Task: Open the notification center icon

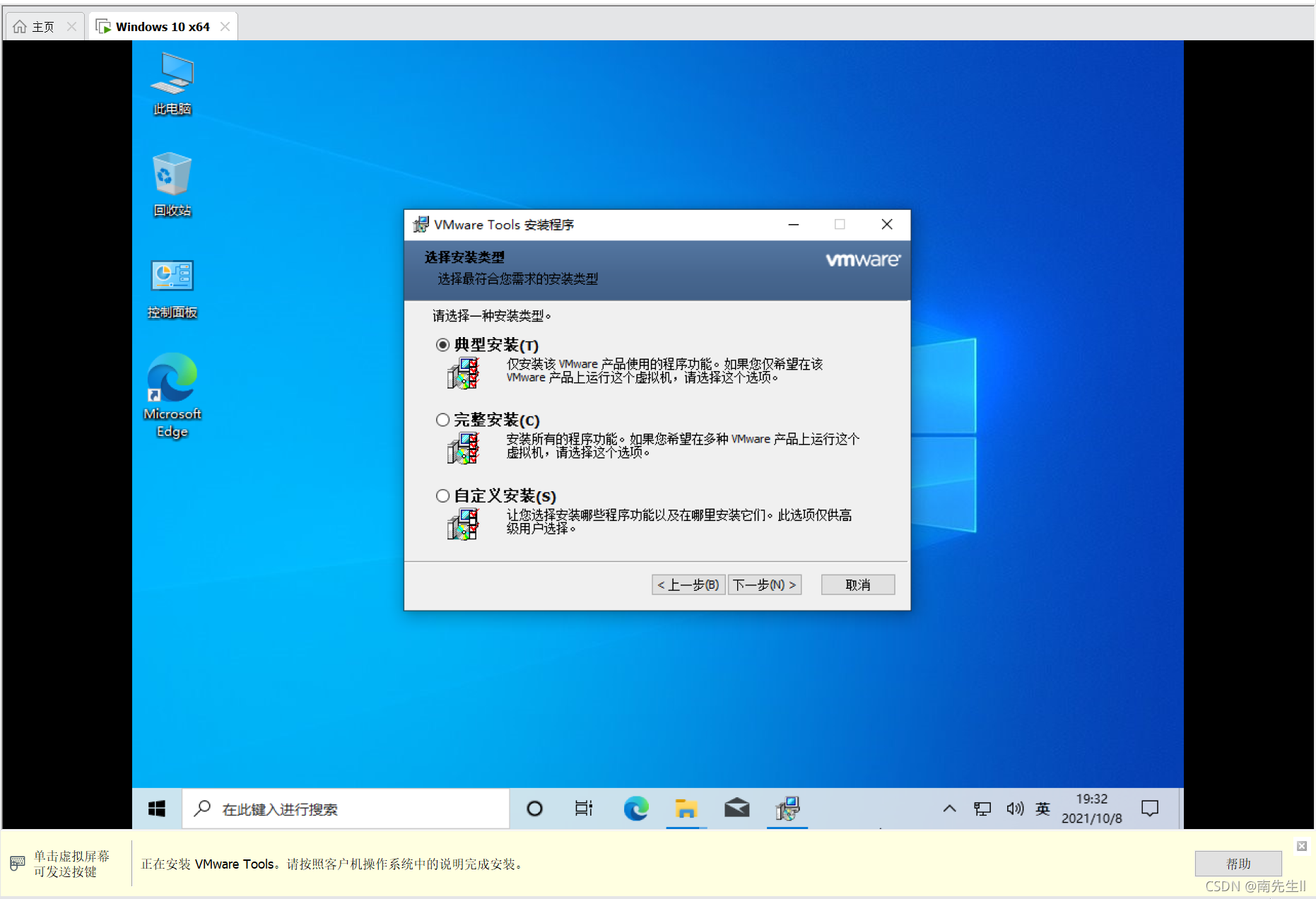Action: pyautogui.click(x=1150, y=809)
